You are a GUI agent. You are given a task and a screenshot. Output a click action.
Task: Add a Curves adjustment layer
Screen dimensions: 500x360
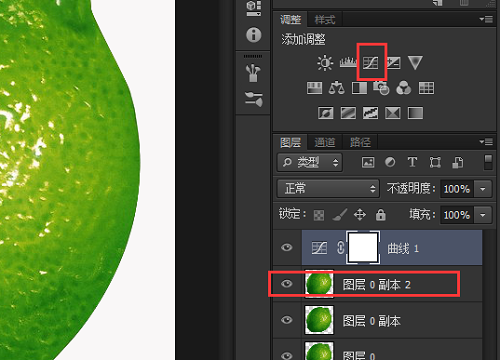coord(371,62)
